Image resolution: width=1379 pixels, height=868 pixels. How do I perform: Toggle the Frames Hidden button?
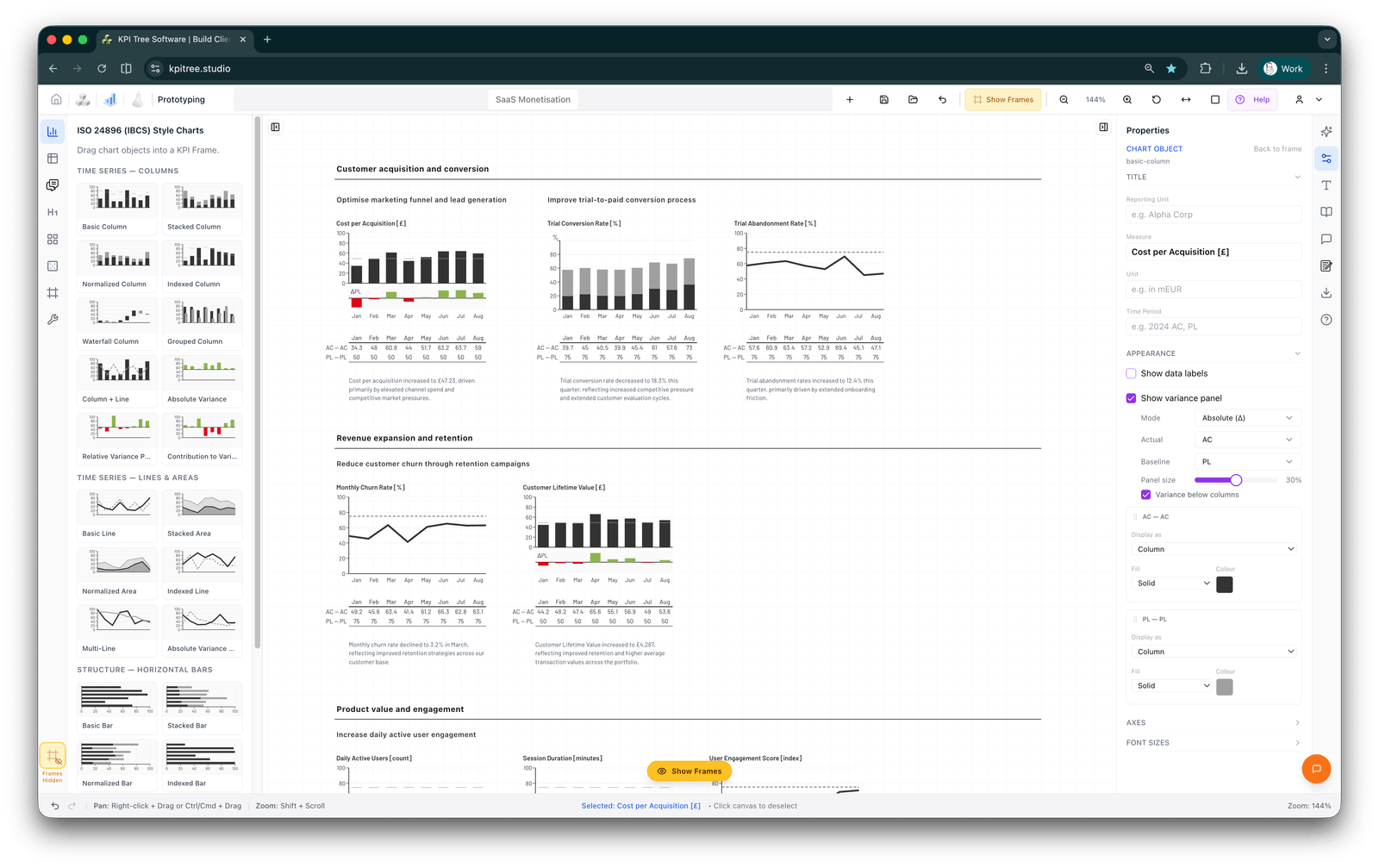[x=53, y=763]
